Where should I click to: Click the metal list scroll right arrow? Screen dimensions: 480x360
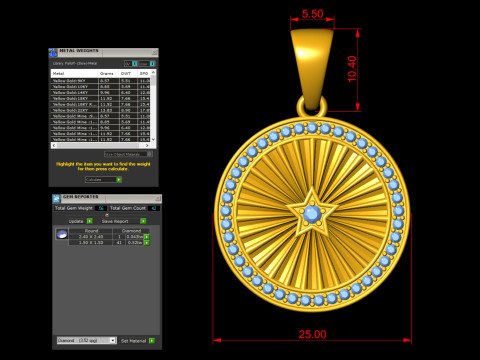coord(147,146)
